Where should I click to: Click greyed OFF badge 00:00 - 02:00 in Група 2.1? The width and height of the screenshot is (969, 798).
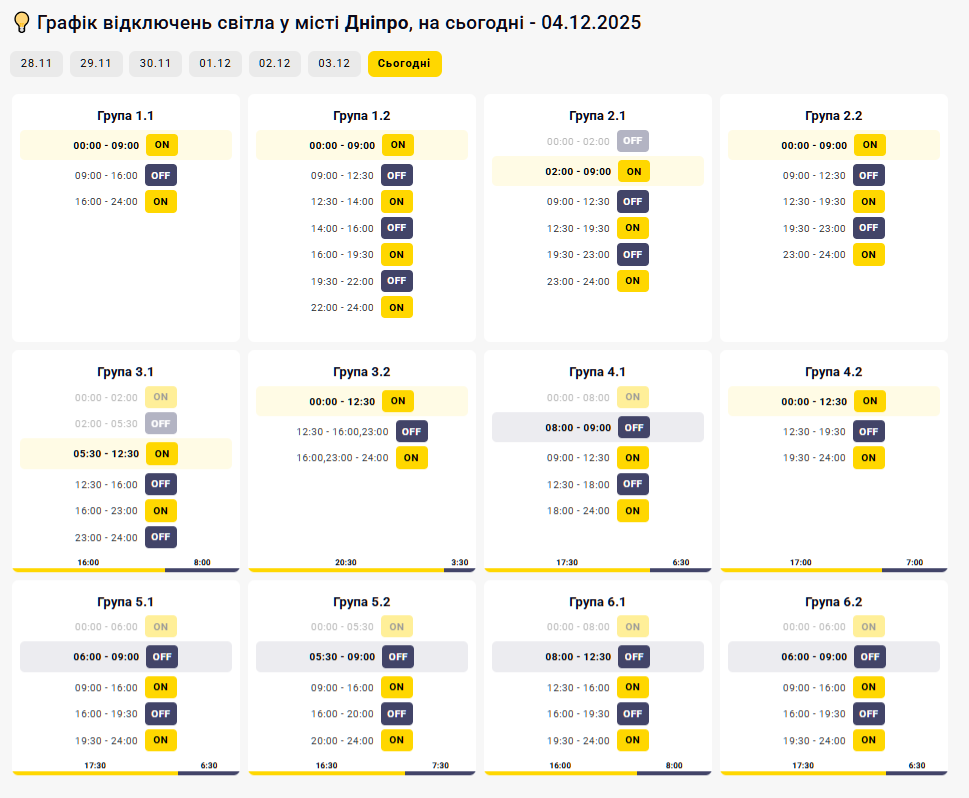(x=633, y=141)
